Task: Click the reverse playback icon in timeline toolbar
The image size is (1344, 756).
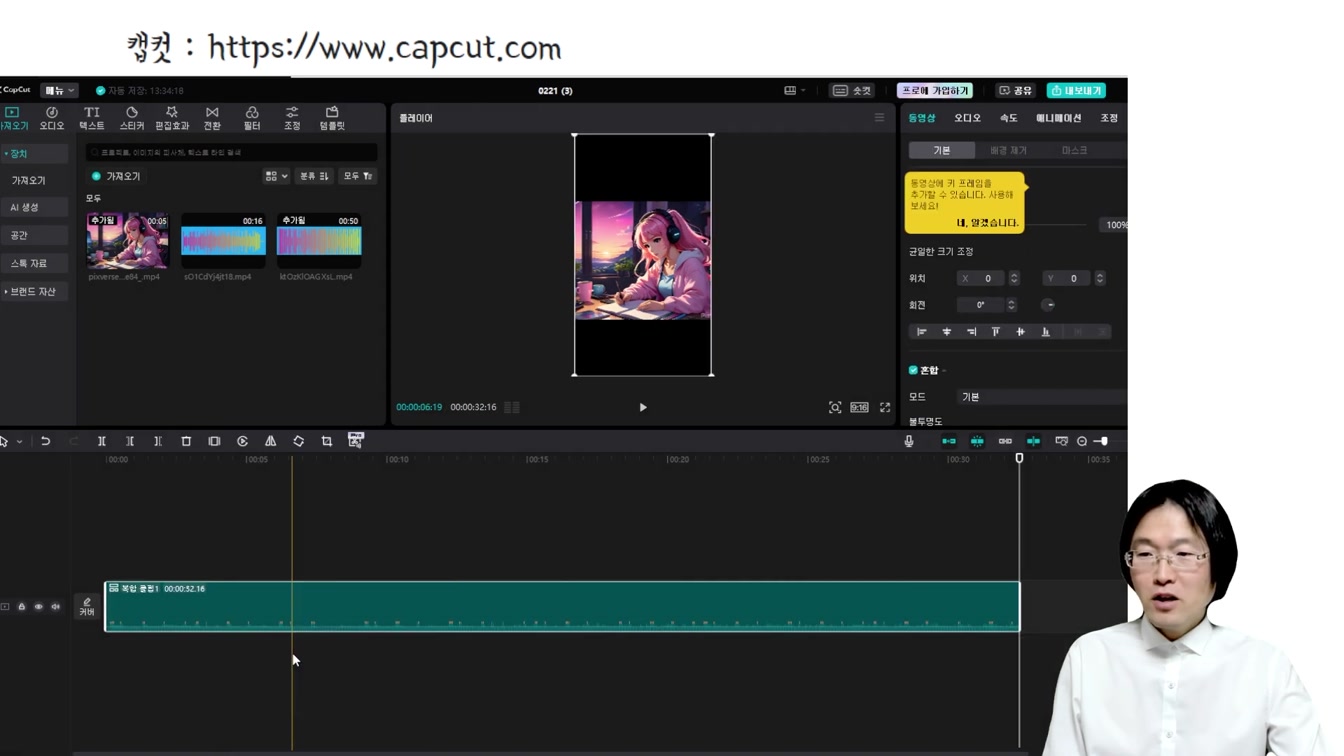Action: [242, 441]
